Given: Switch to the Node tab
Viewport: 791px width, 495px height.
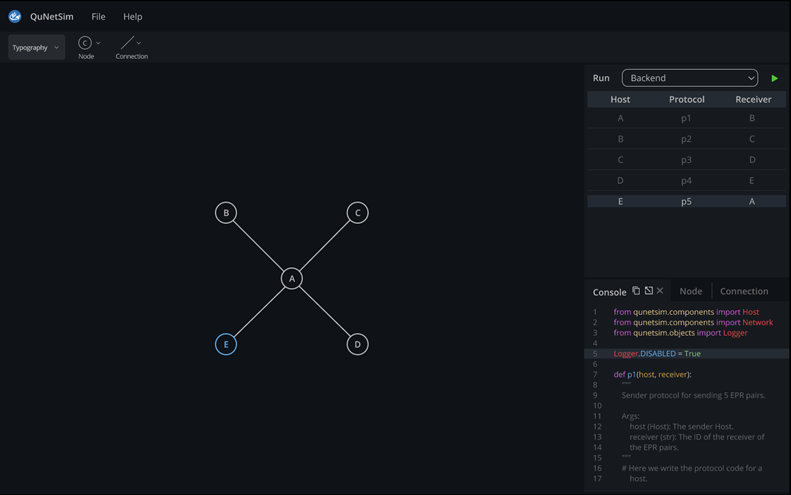Looking at the screenshot, I should point(691,291).
